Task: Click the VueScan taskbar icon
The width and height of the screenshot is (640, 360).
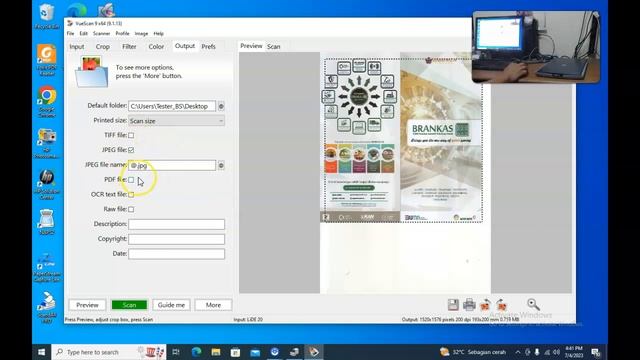Action: (314, 352)
